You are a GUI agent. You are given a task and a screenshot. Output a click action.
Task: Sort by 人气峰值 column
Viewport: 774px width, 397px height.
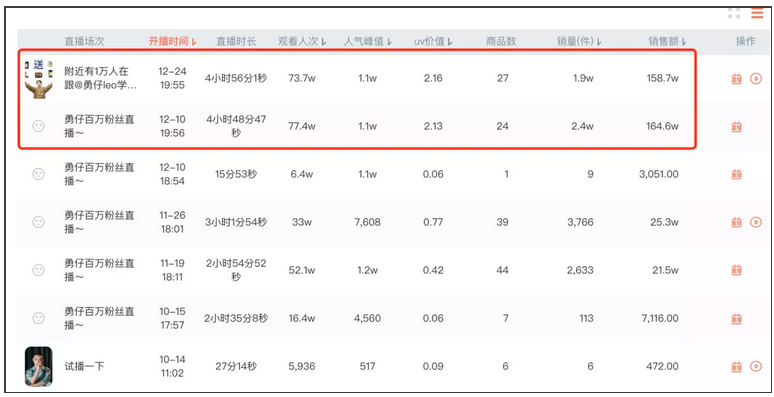pyautogui.click(x=368, y=41)
